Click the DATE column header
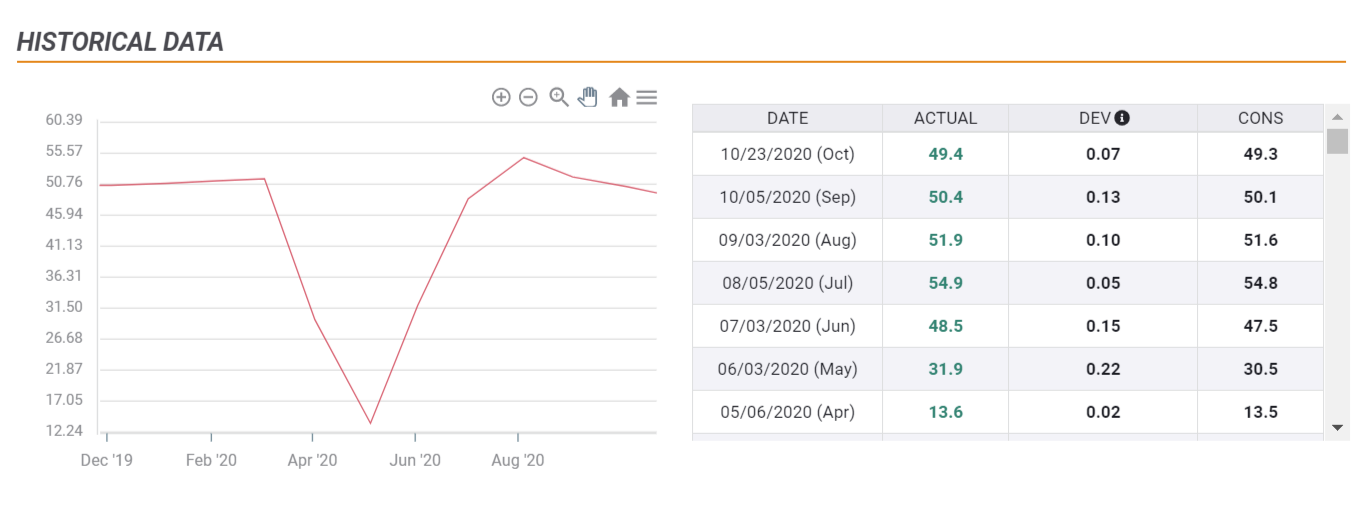 [x=787, y=118]
